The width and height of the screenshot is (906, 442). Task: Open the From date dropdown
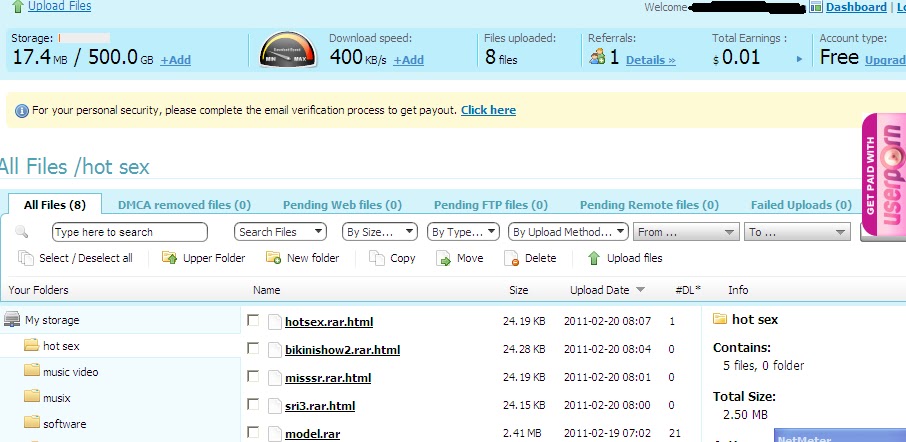point(686,232)
